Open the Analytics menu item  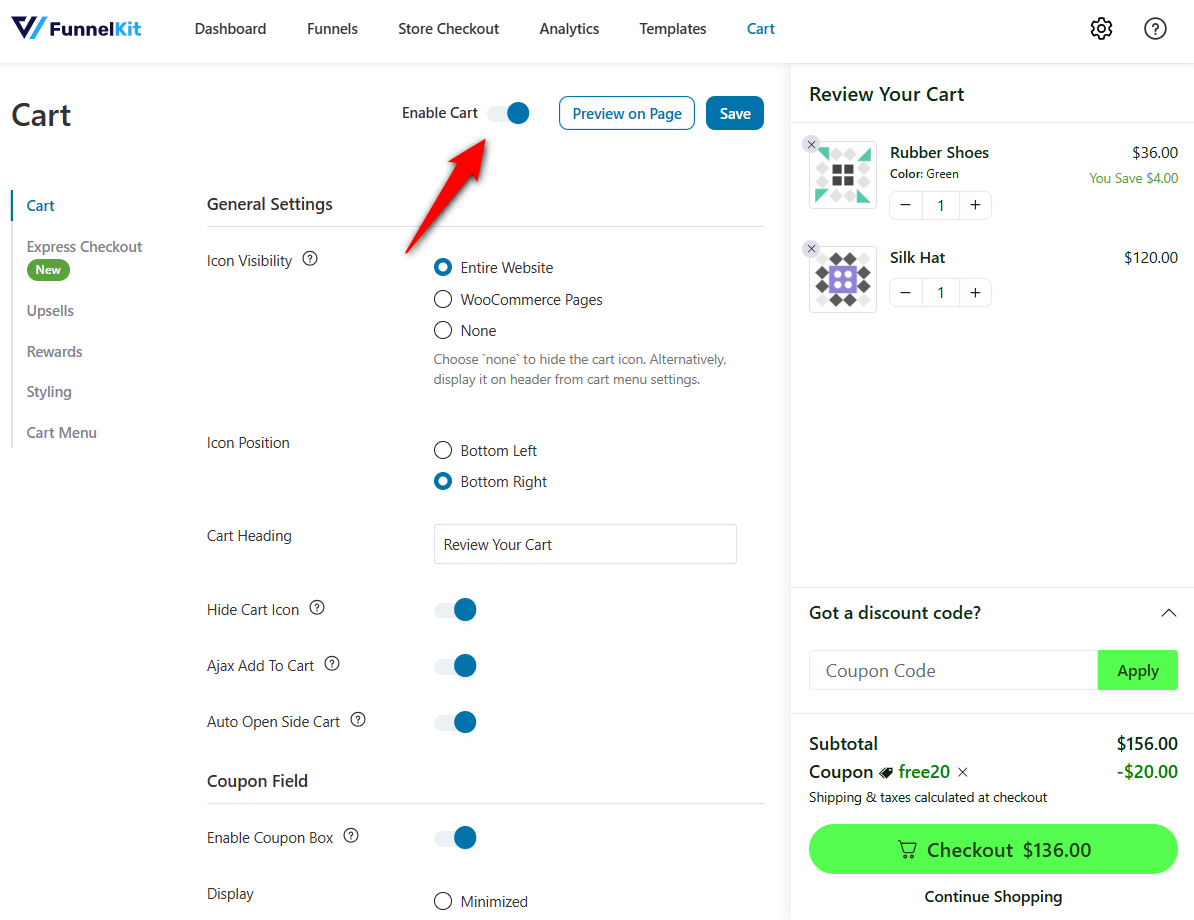pyautogui.click(x=569, y=29)
